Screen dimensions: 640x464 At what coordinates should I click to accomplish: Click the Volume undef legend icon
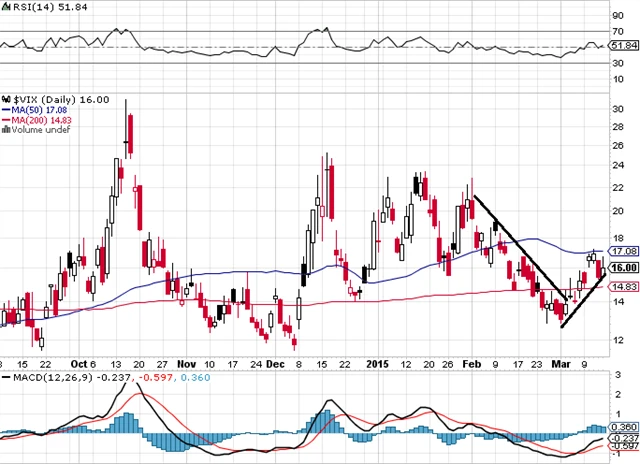point(5,130)
